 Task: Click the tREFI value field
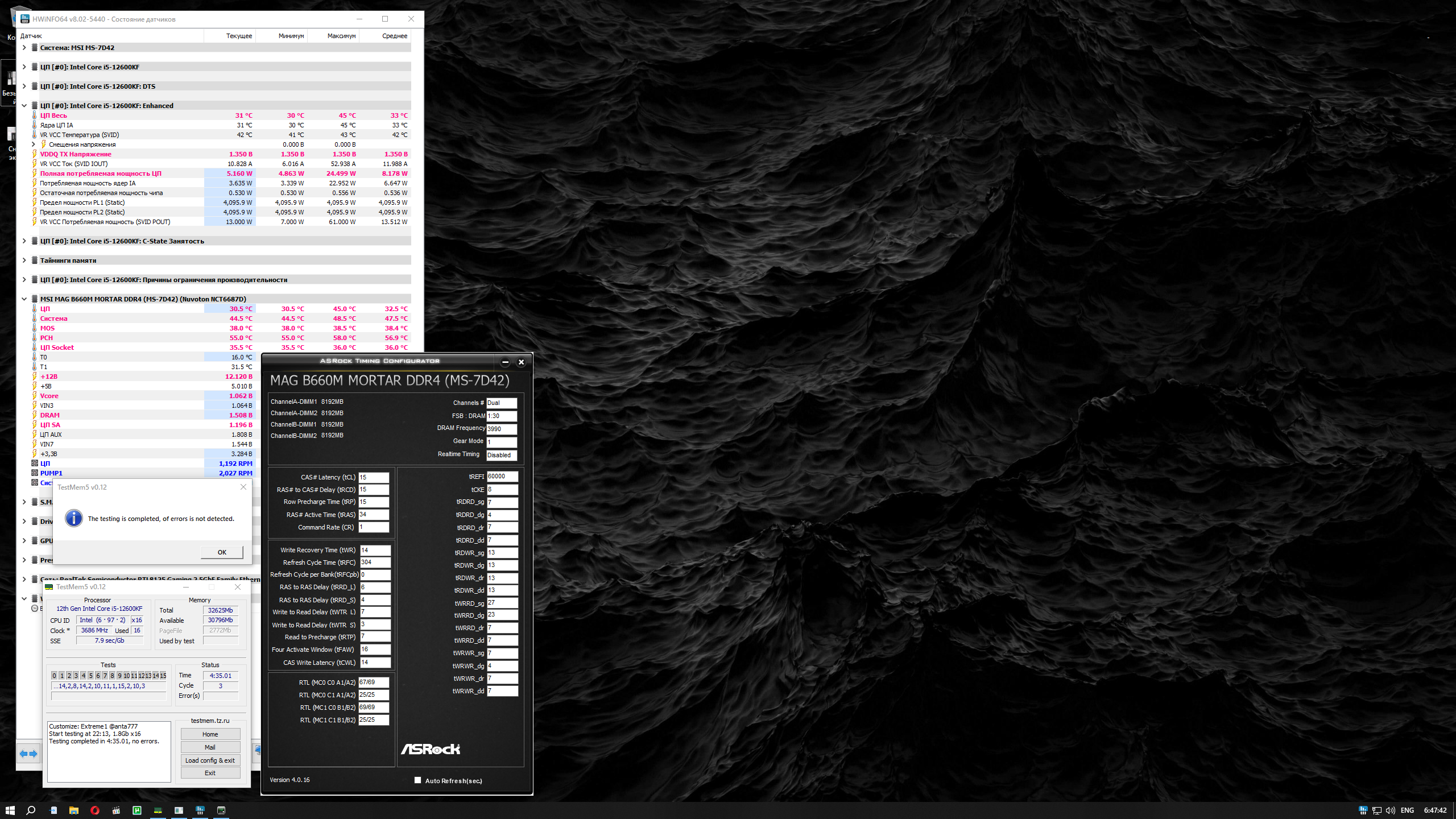(x=502, y=477)
